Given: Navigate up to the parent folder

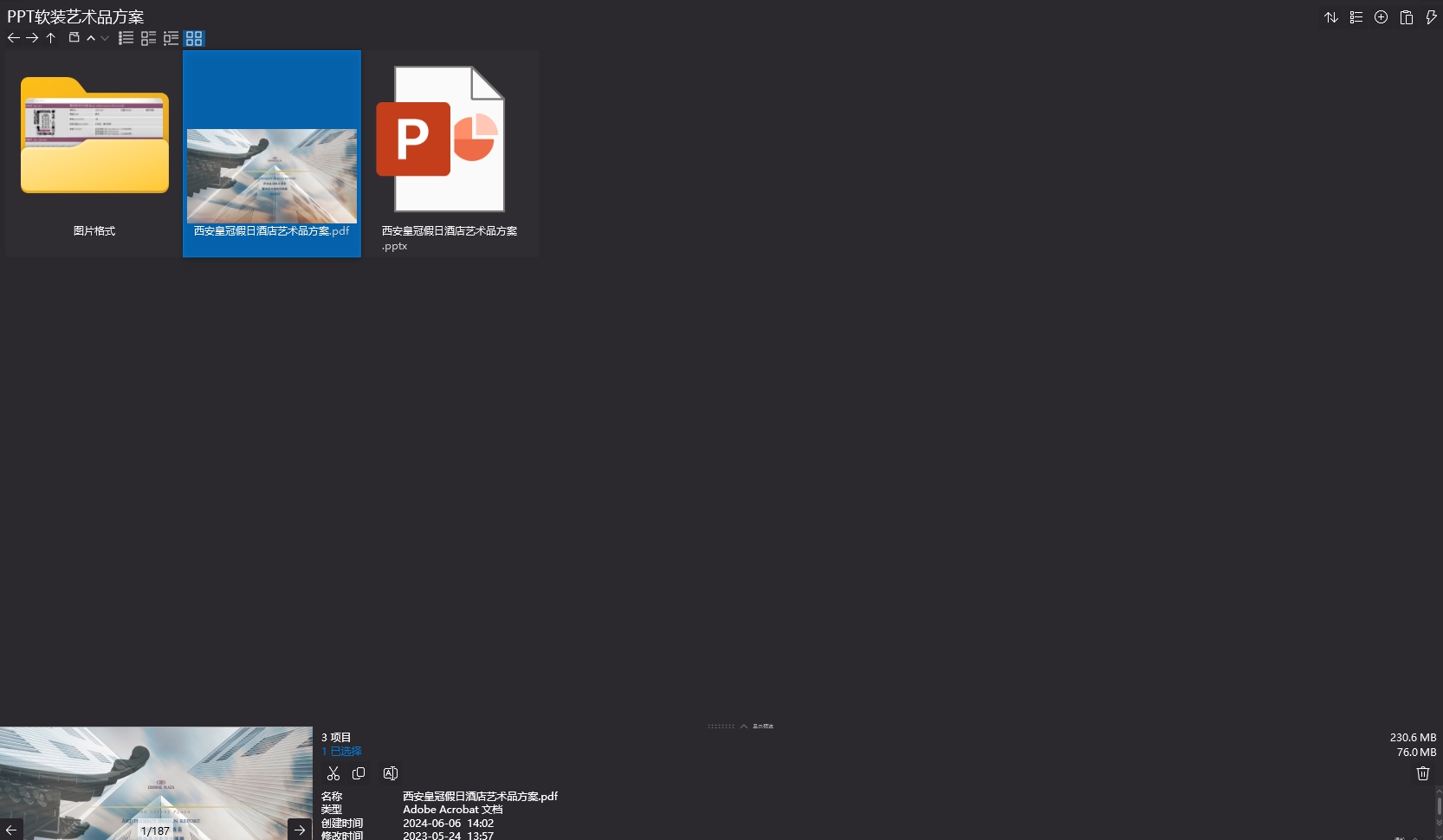Looking at the screenshot, I should point(51,38).
